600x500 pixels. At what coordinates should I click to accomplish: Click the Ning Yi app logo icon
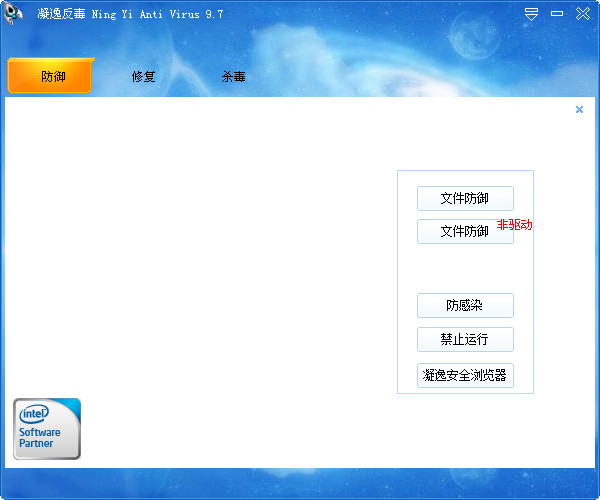pos(13,13)
